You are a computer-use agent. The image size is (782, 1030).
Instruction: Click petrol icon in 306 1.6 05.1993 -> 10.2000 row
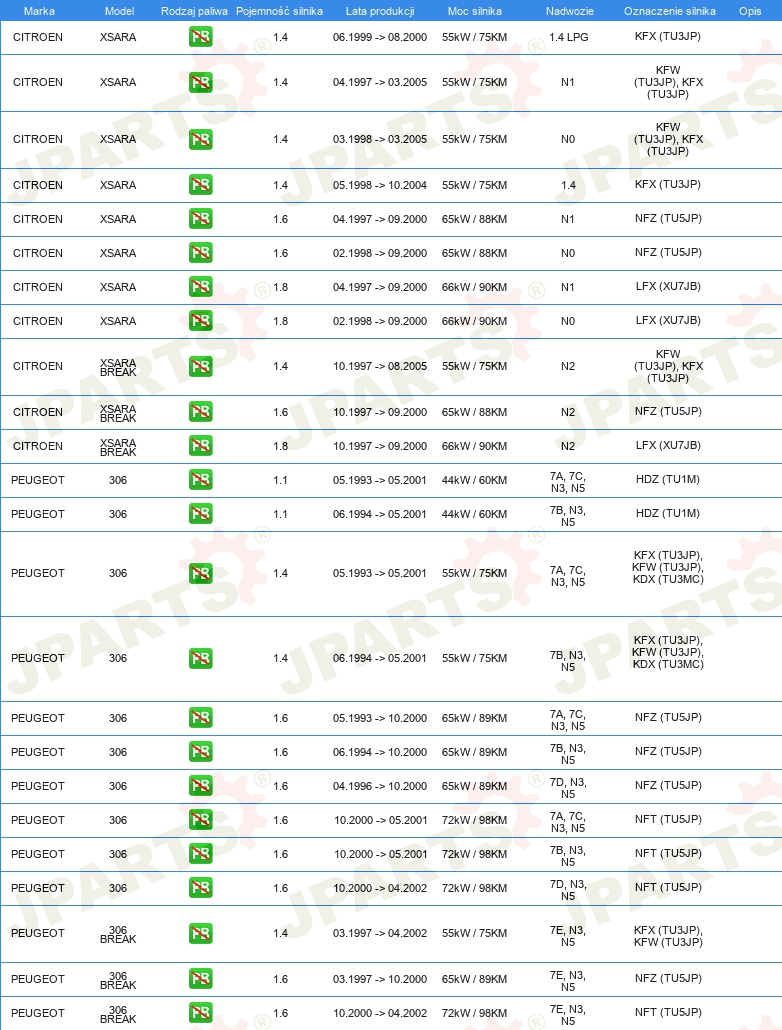pyautogui.click(x=200, y=718)
